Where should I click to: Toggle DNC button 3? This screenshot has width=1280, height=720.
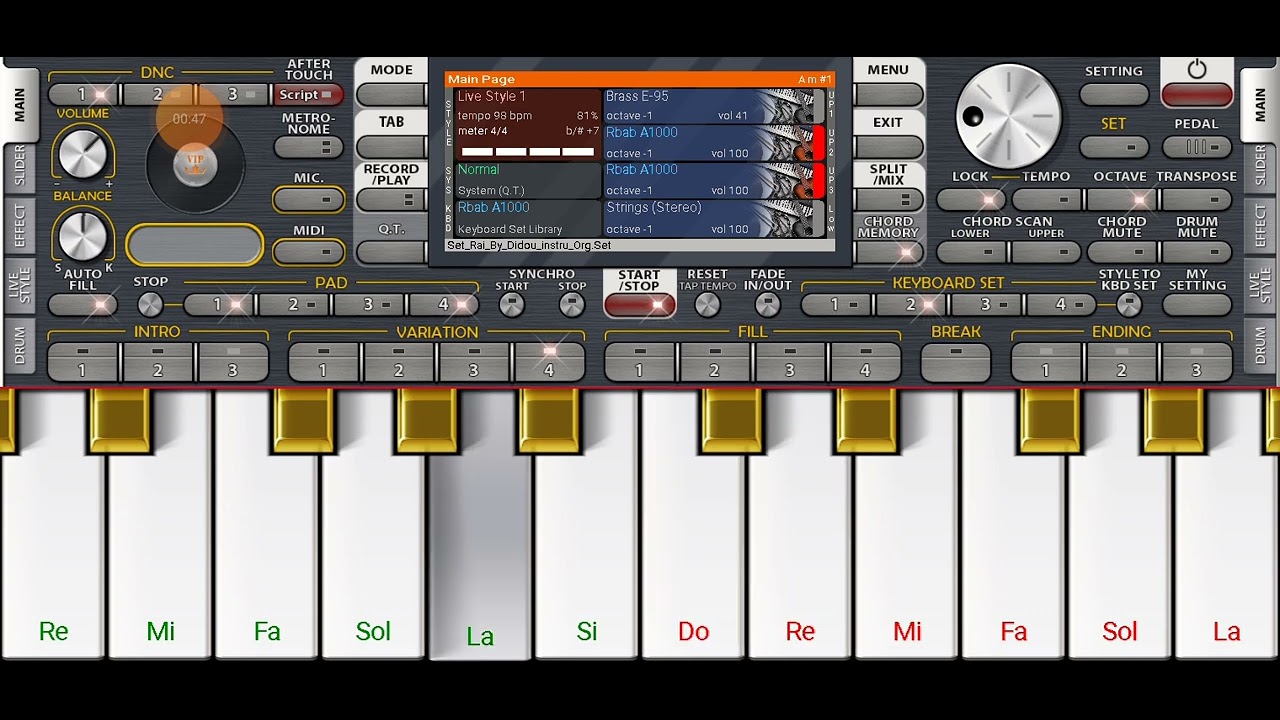pyautogui.click(x=234, y=95)
